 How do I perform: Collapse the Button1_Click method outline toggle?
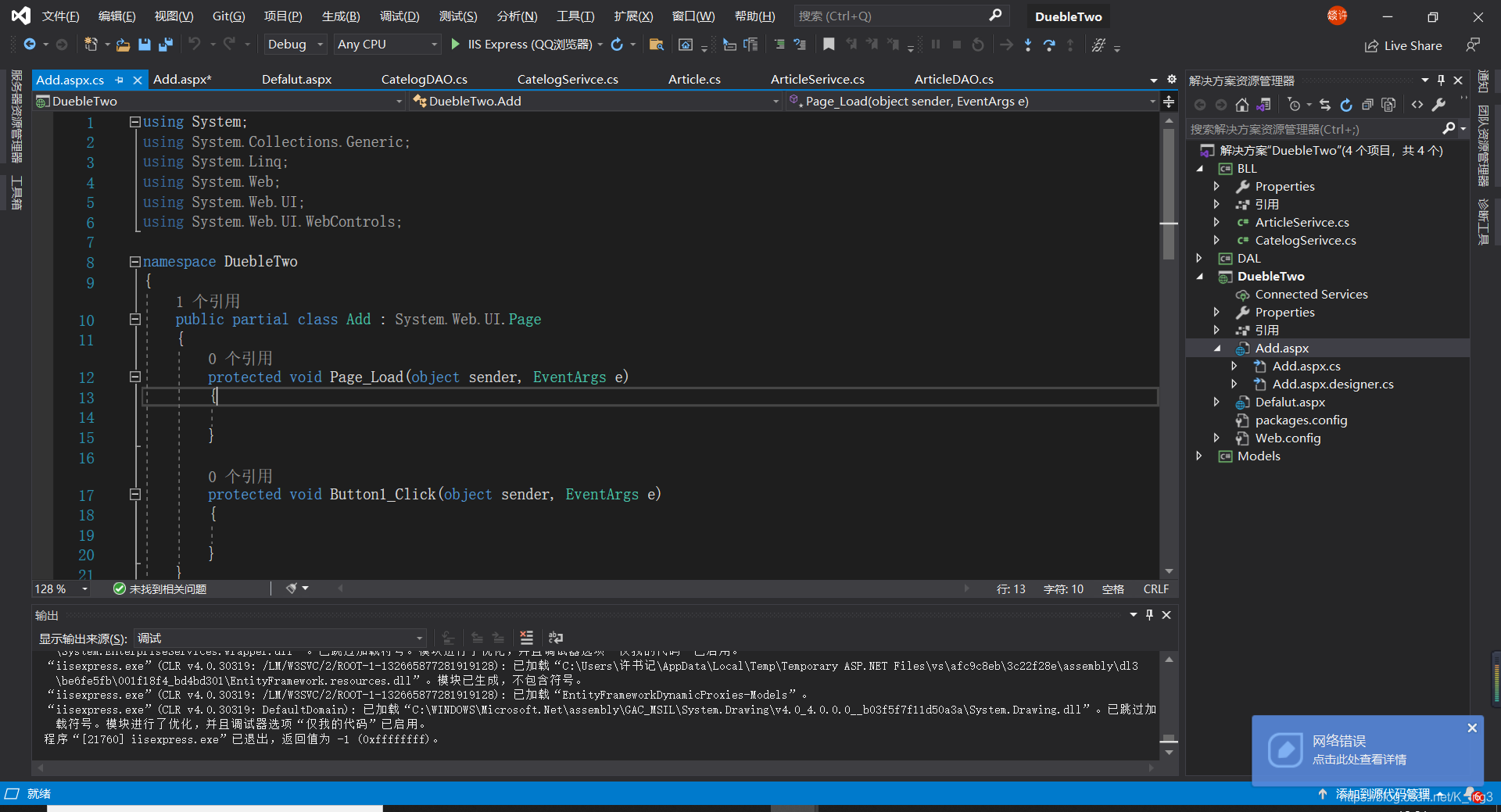[134, 495]
